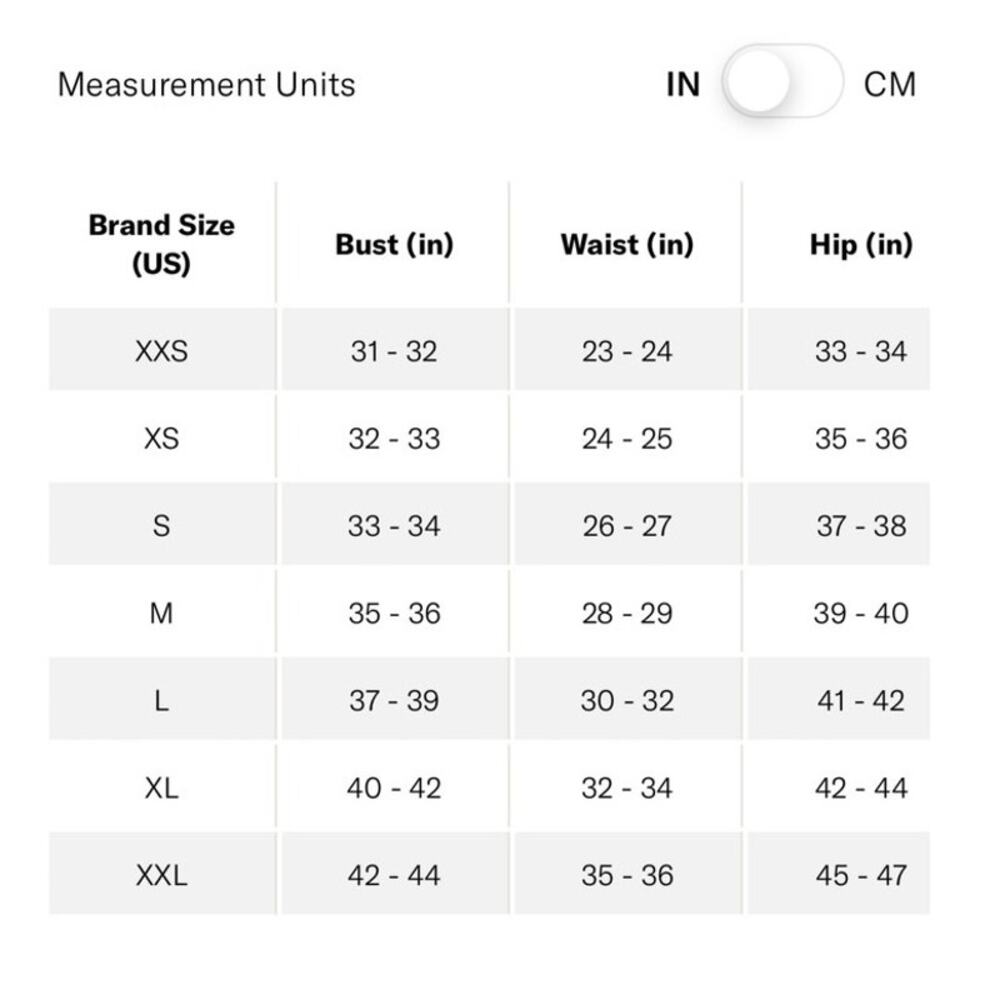The width and height of the screenshot is (1000, 1000).
Task: Click the Waist (in) column header
Action: pos(627,244)
